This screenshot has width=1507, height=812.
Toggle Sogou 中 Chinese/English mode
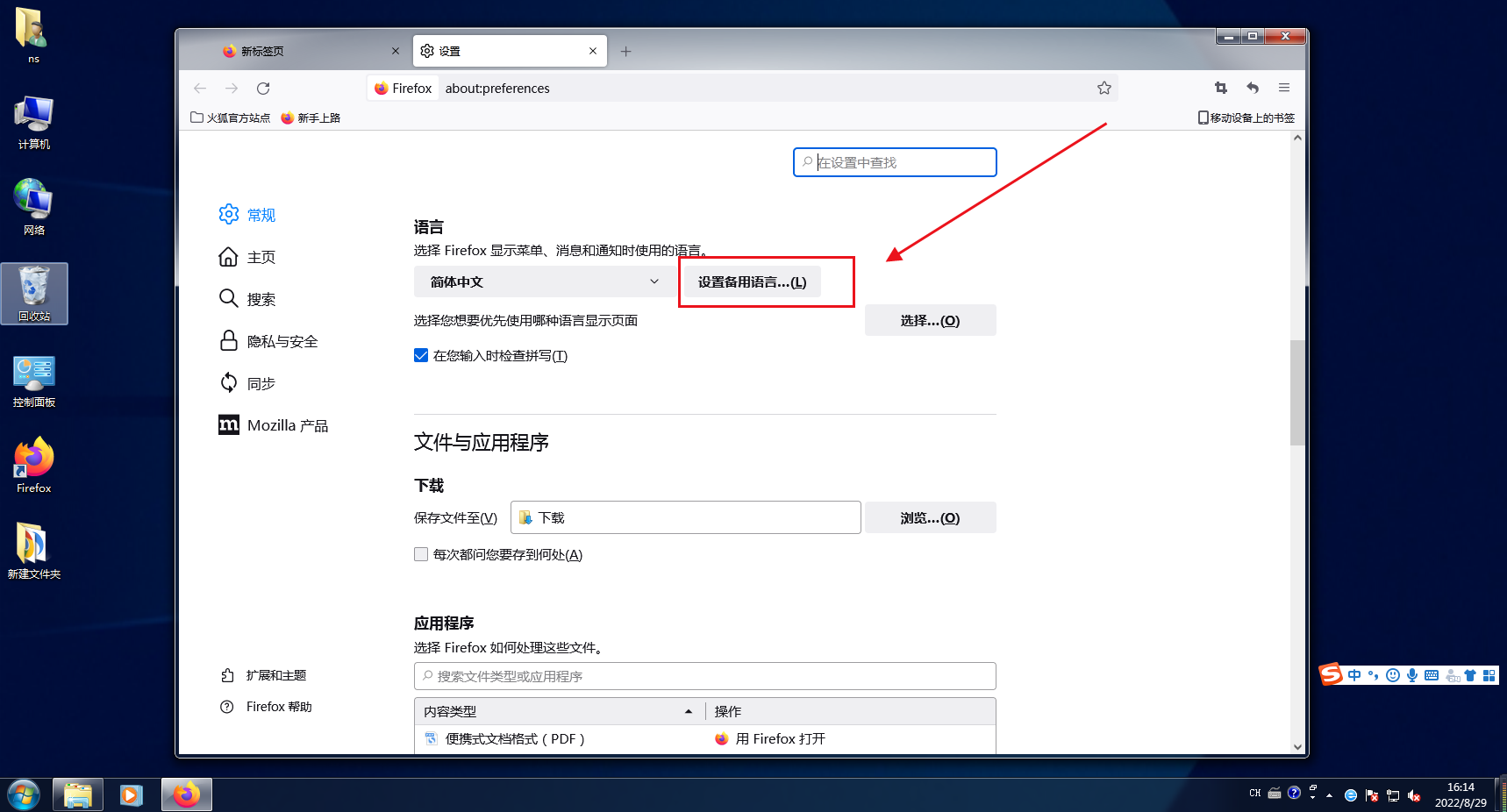point(1354,675)
